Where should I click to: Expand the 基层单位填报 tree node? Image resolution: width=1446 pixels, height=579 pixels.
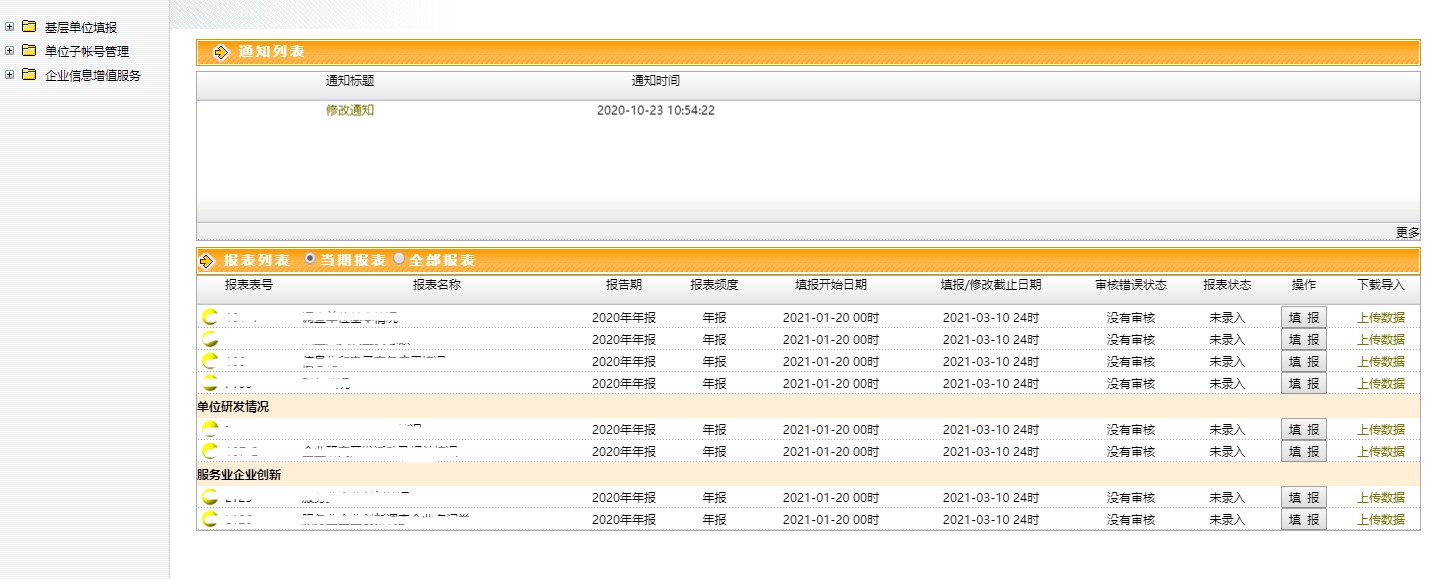[10, 27]
